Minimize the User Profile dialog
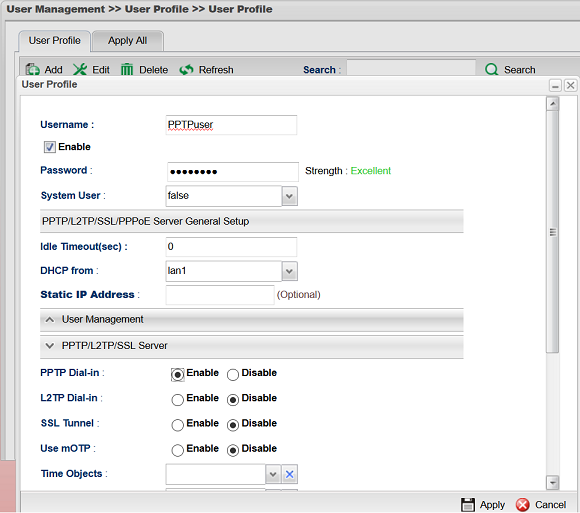The width and height of the screenshot is (580, 513). pyautogui.click(x=555, y=85)
